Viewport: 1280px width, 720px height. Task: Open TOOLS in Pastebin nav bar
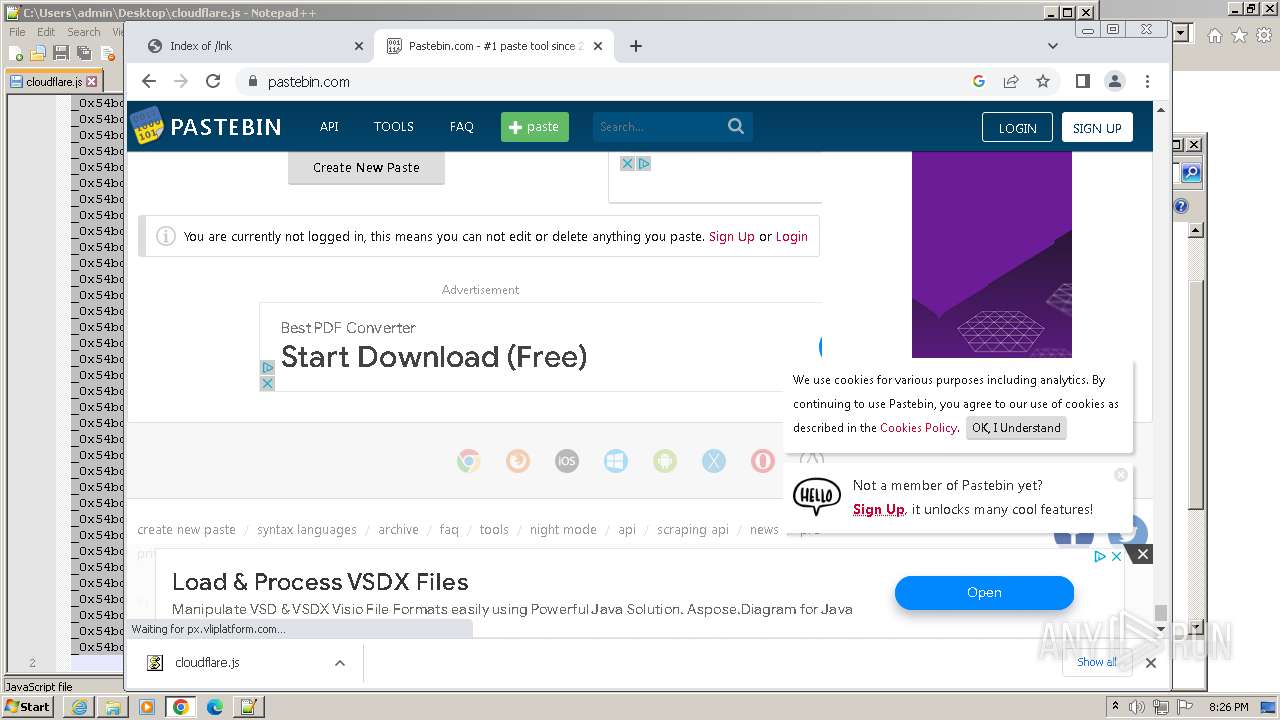[x=394, y=127]
